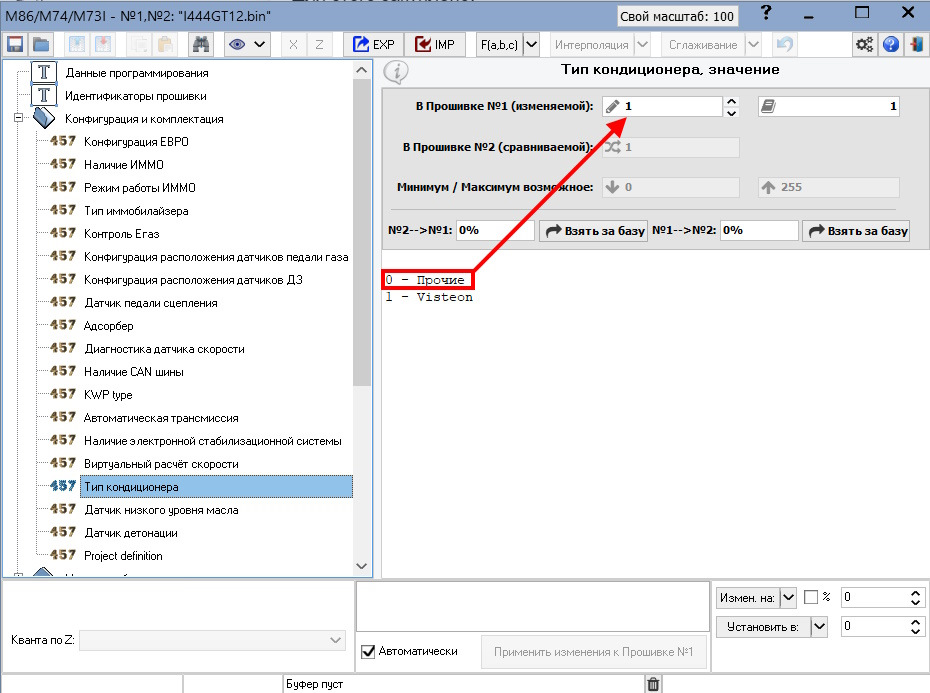Select Датчик низкого уровня масла parameter
This screenshot has height=693, width=930.
(161, 510)
